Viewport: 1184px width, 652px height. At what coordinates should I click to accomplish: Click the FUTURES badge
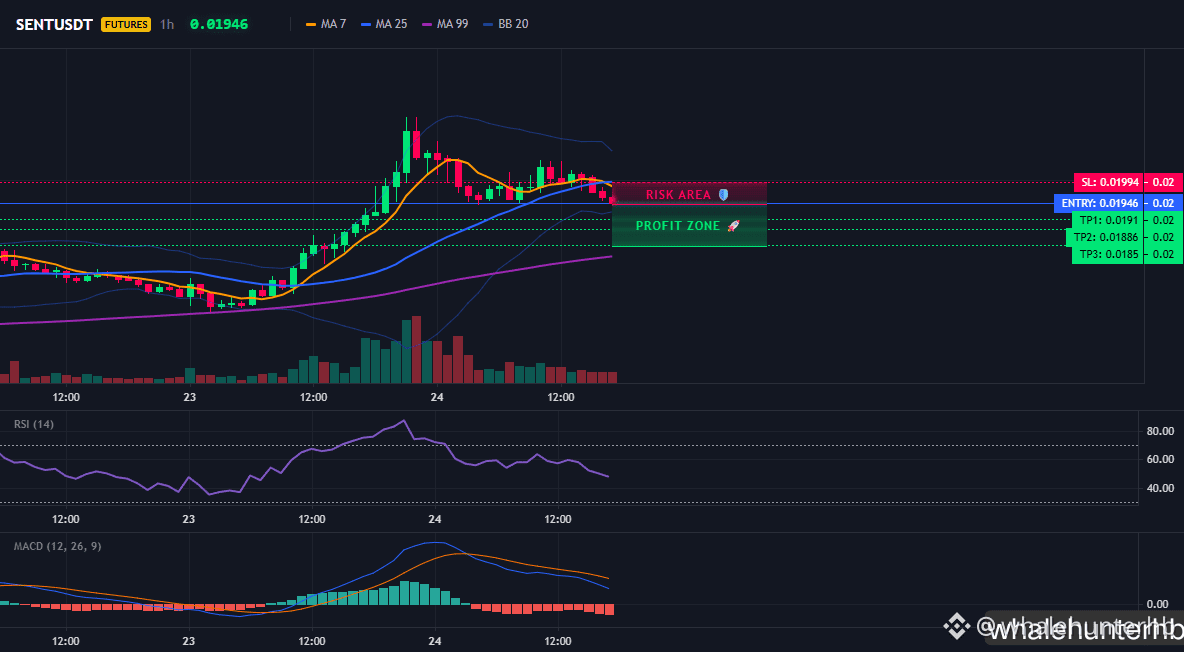[x=126, y=24]
